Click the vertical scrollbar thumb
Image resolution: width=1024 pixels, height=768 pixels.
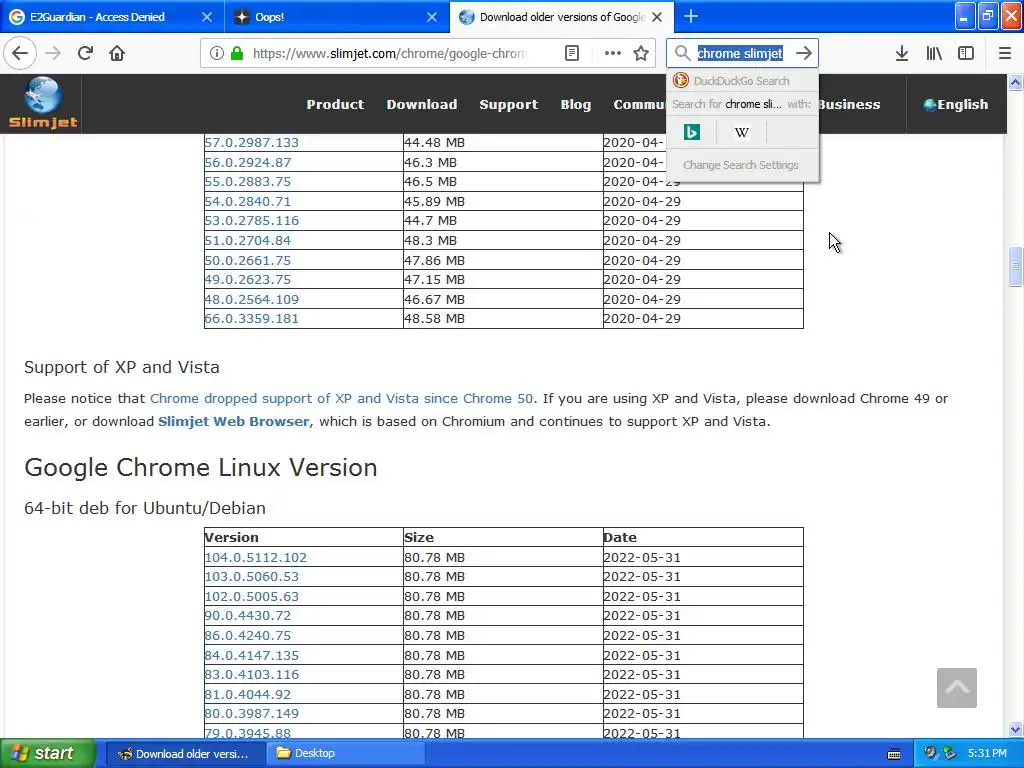1015,266
